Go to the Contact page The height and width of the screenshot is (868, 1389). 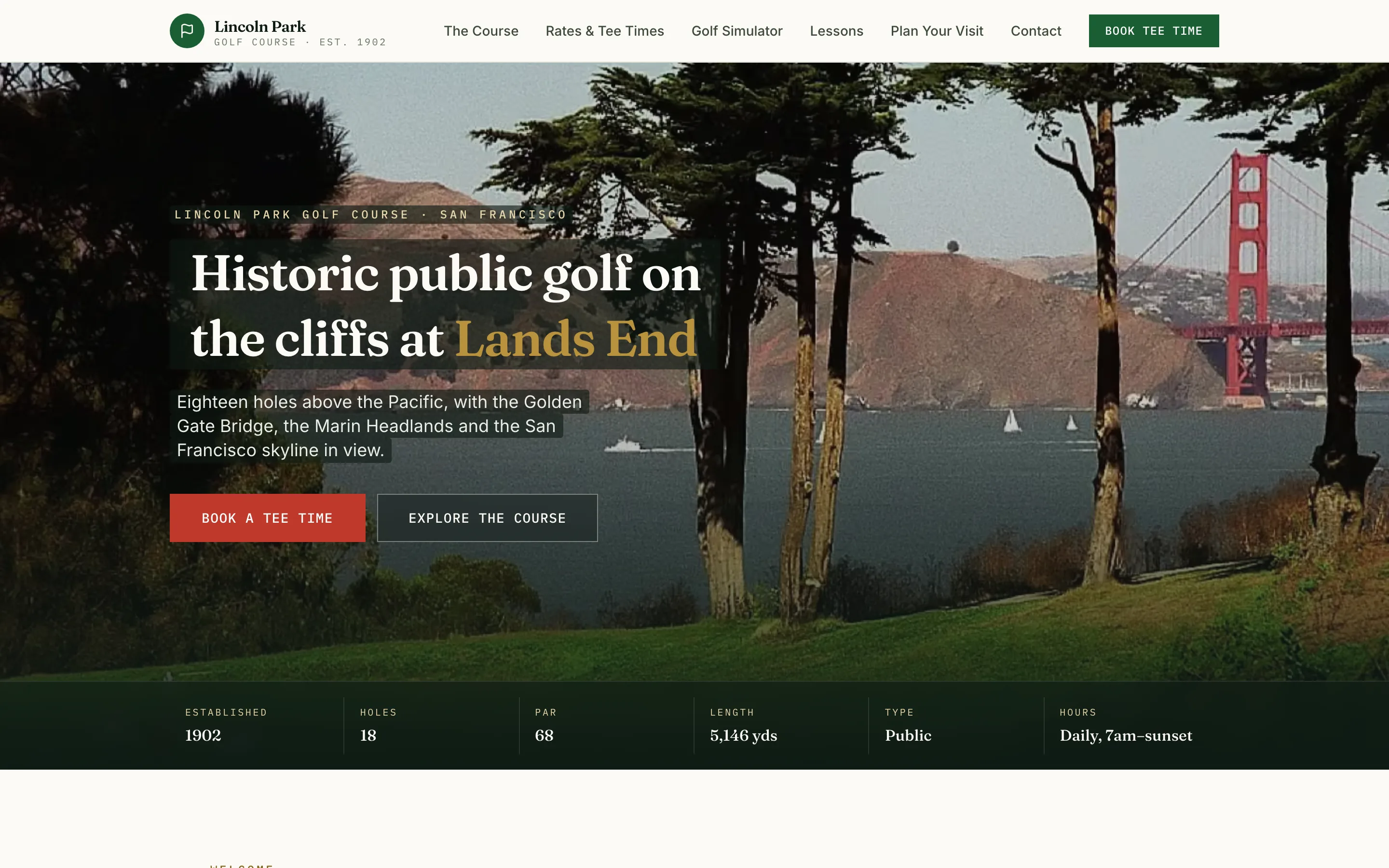1036,31
